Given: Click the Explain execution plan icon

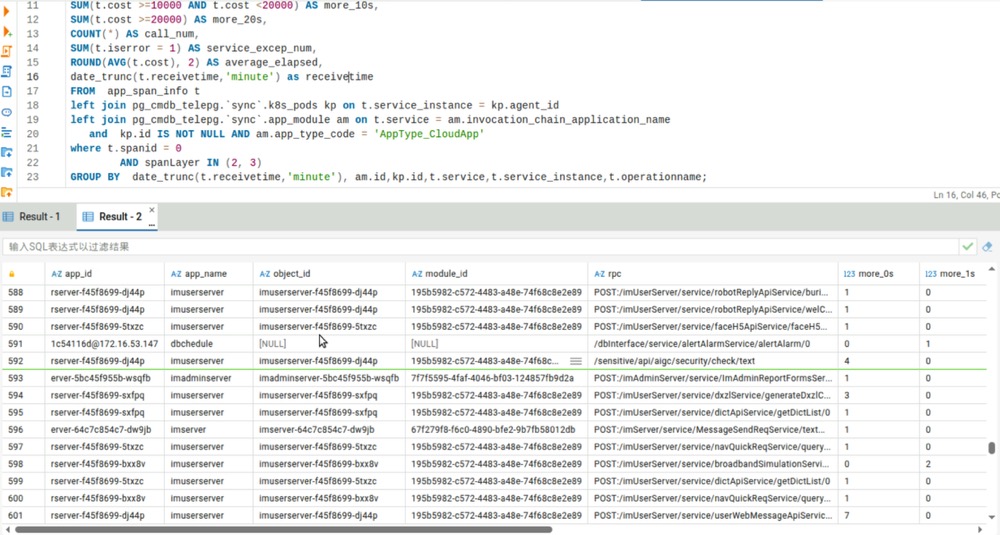Looking at the screenshot, I should [7, 72].
